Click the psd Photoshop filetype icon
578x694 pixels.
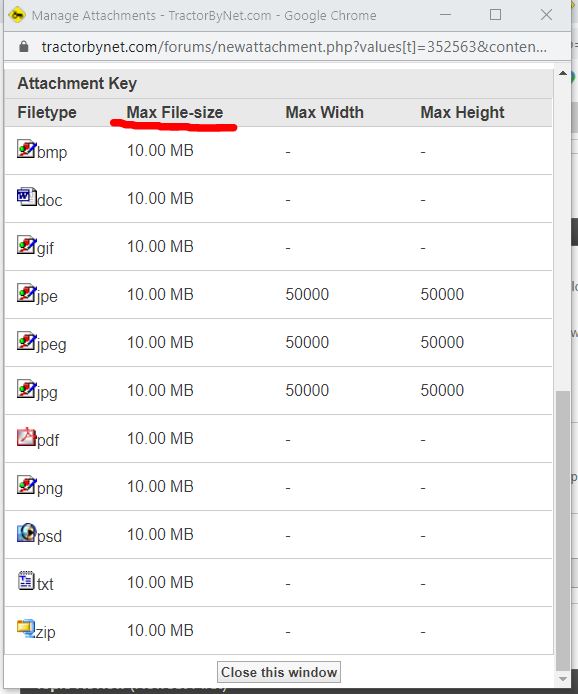pyautogui.click(x=26, y=533)
